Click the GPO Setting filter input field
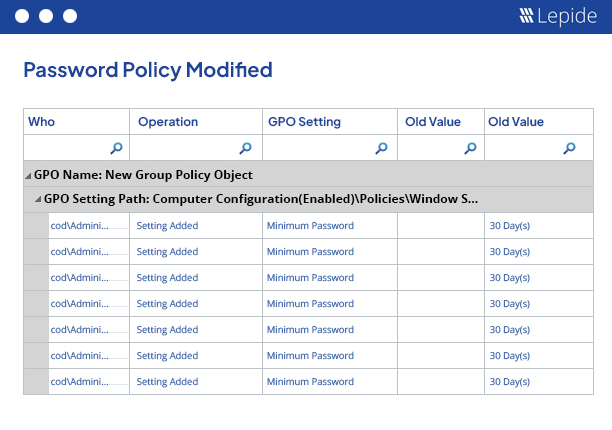This screenshot has width=612, height=430. pyautogui.click(x=330, y=147)
